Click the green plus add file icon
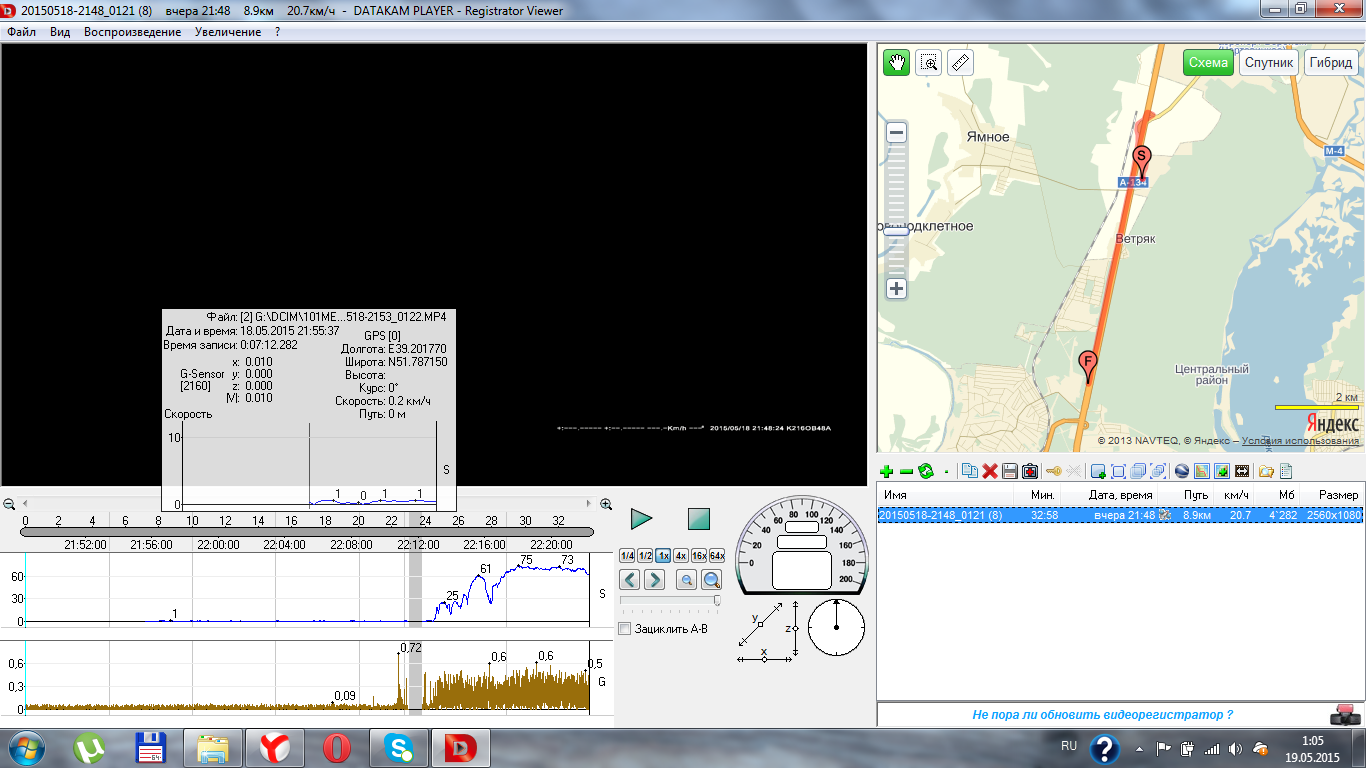This screenshot has height=768, width=1366. 886,471
